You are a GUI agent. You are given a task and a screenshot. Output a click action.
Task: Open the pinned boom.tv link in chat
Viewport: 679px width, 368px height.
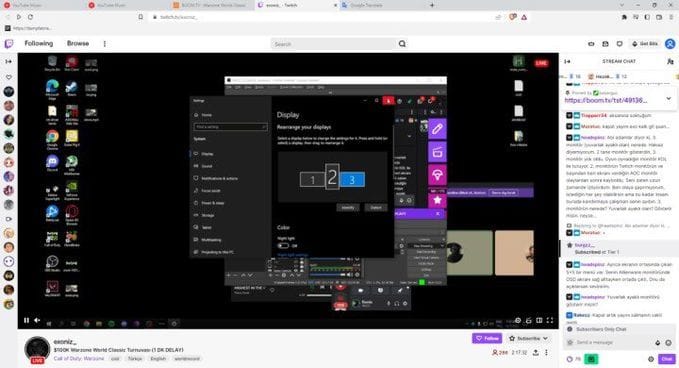pos(606,100)
